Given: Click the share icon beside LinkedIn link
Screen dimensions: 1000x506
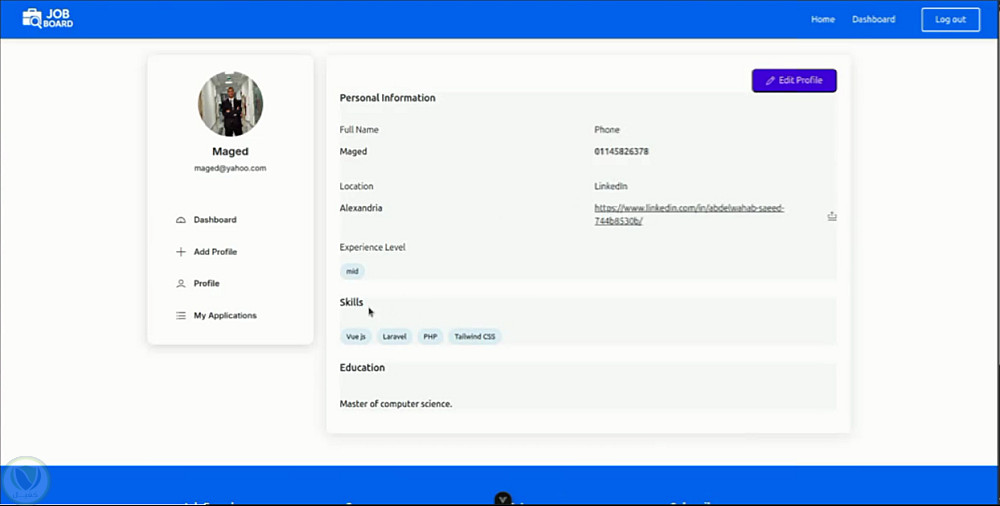Looking at the screenshot, I should point(832,216).
